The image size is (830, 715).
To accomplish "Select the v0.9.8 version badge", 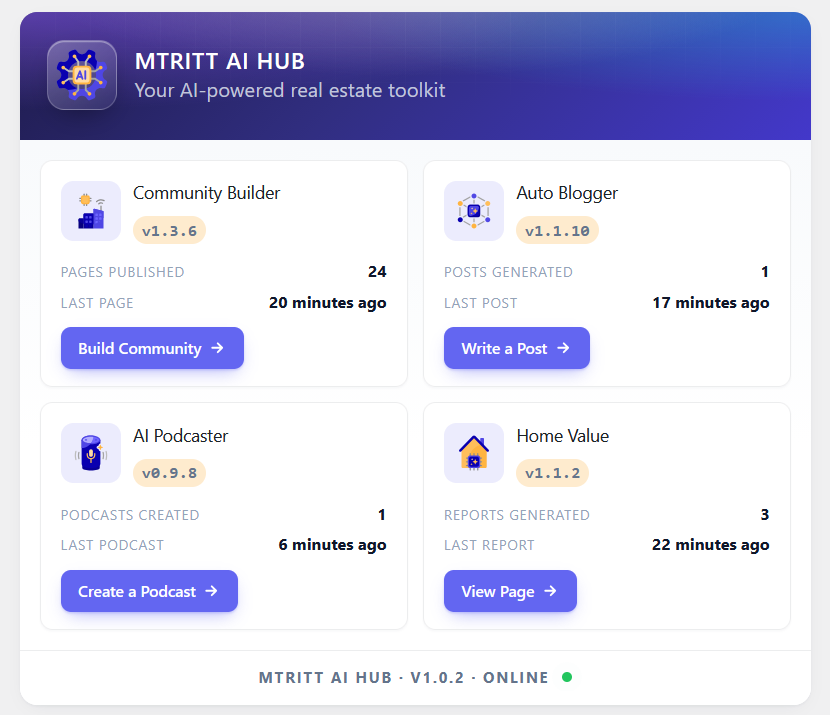I will (x=169, y=473).
